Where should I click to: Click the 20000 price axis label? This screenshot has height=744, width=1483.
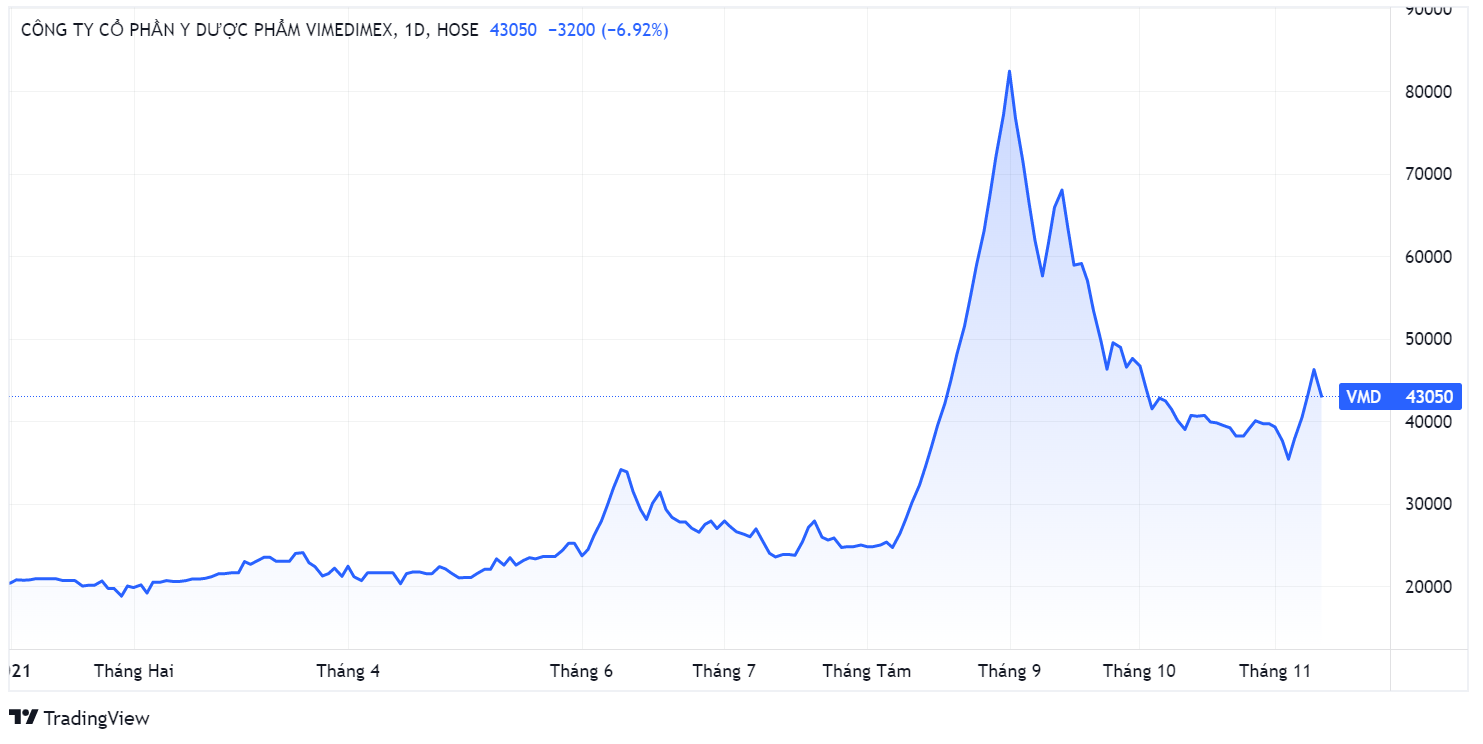pos(1429,586)
